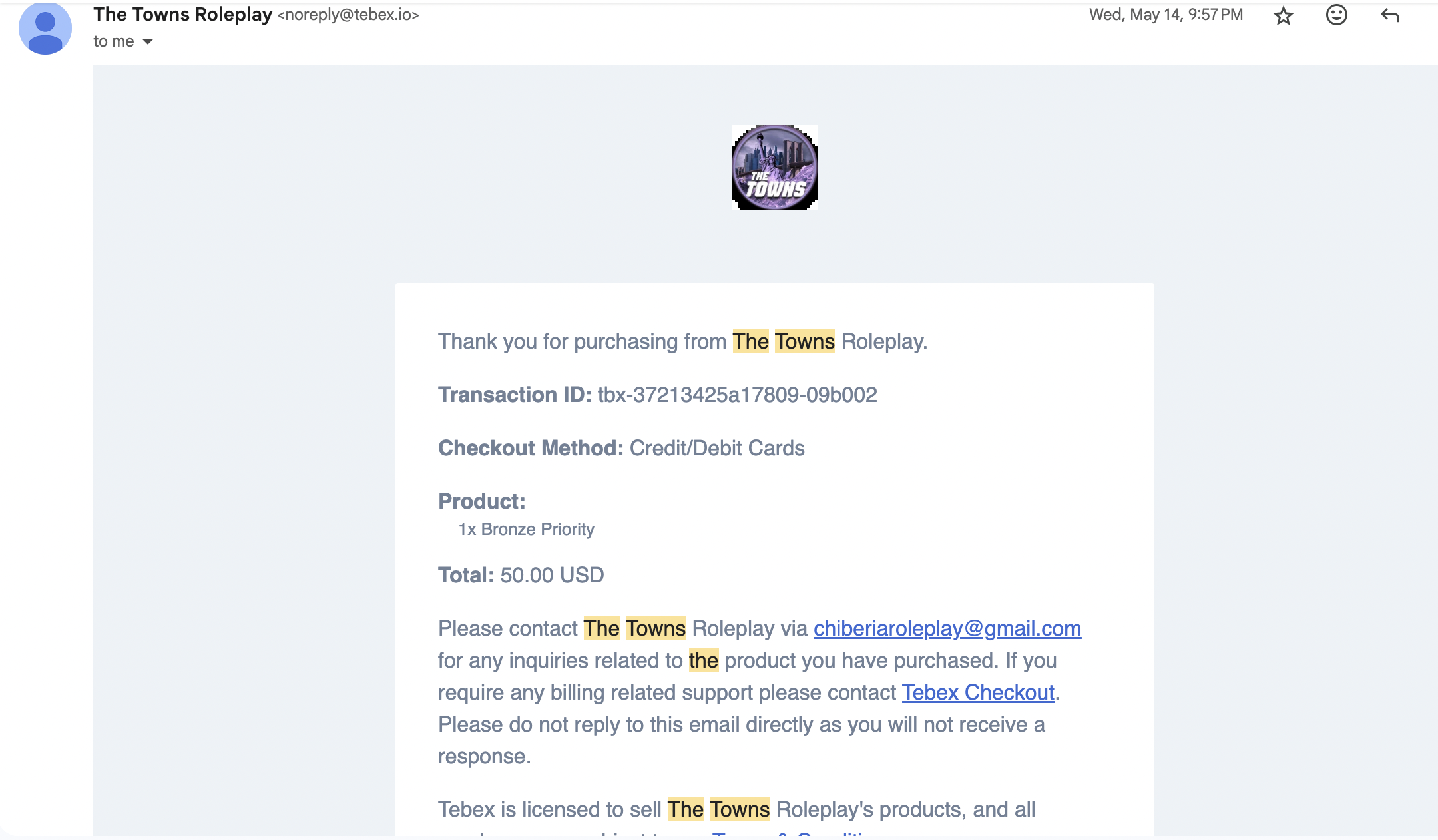Viewport: 1438px width, 840px height.
Task: Click the 1x Bronze Priority product line
Action: (x=526, y=529)
